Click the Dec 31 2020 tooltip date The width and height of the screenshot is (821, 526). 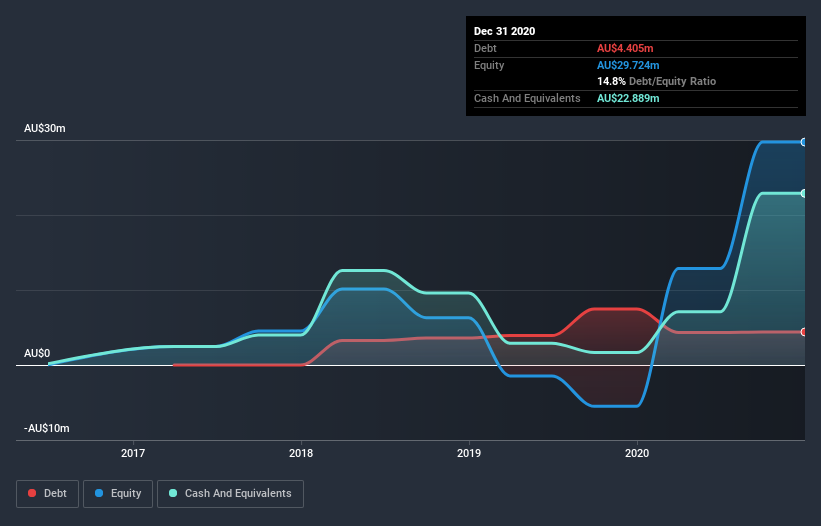pyautogui.click(x=504, y=31)
